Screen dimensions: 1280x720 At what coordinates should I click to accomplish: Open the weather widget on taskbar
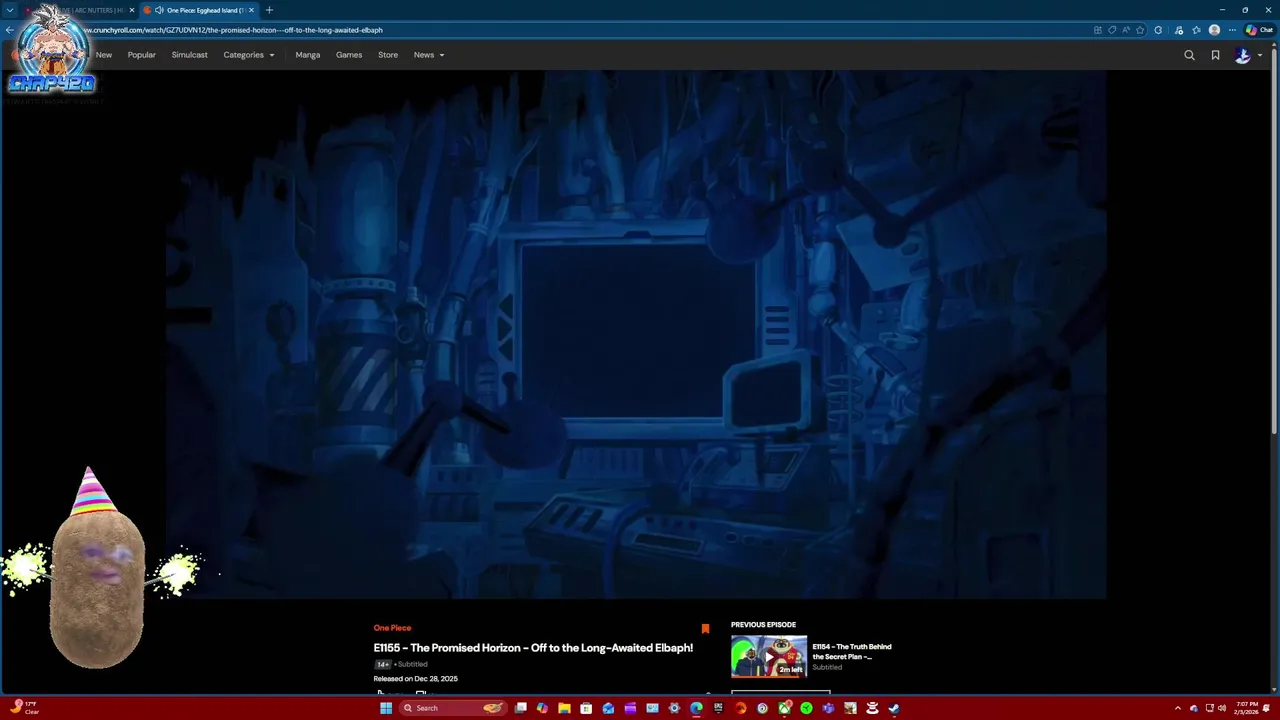pyautogui.click(x=24, y=708)
